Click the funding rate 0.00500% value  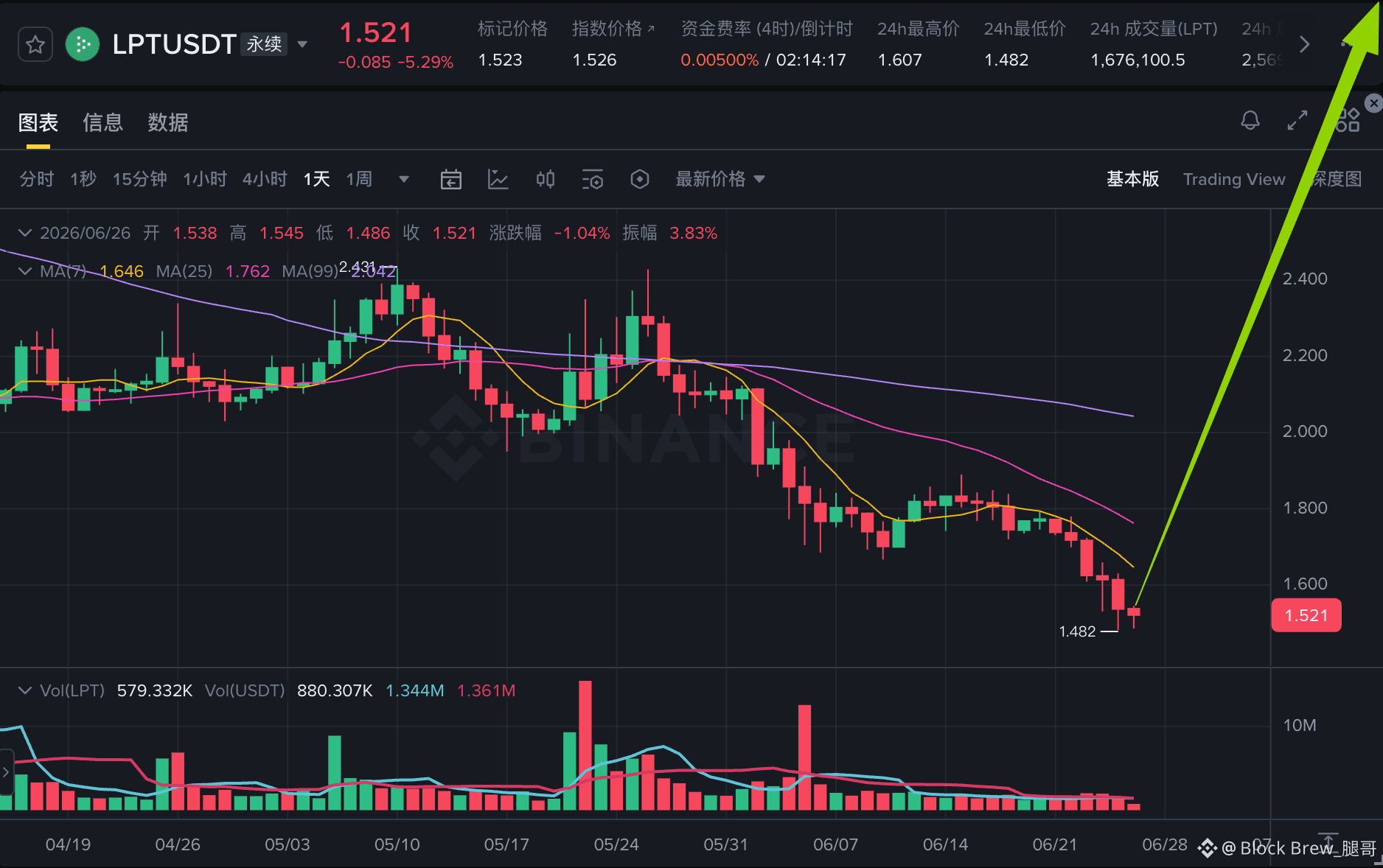click(x=720, y=60)
